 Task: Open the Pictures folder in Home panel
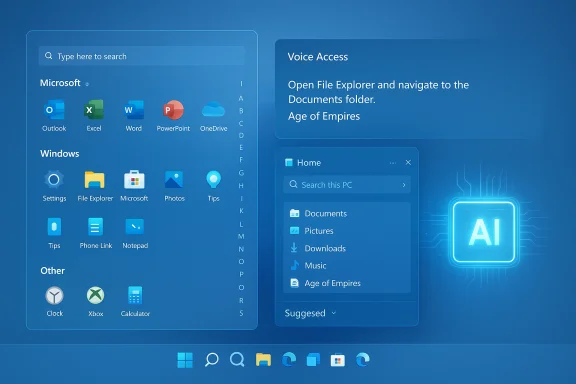347,231
